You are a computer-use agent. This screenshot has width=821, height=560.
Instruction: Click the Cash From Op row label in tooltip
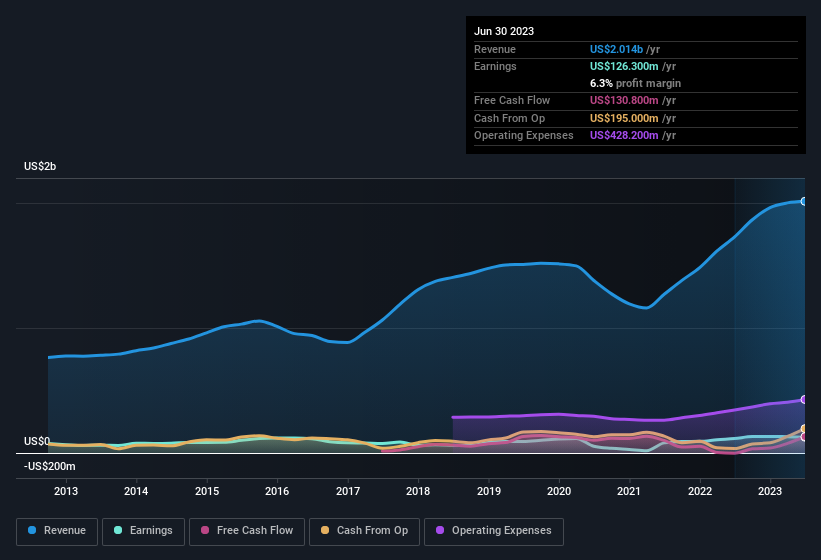tap(509, 118)
